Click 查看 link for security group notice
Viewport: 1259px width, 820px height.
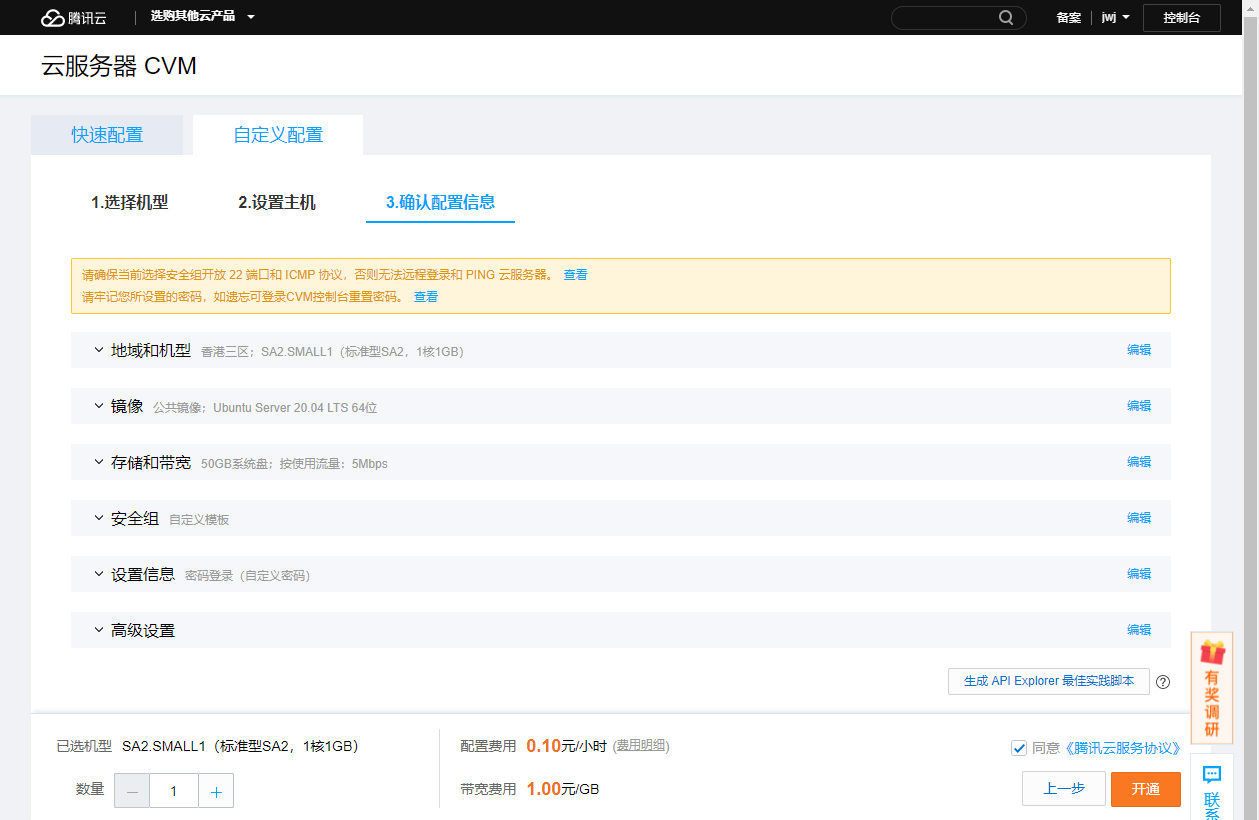[575, 275]
